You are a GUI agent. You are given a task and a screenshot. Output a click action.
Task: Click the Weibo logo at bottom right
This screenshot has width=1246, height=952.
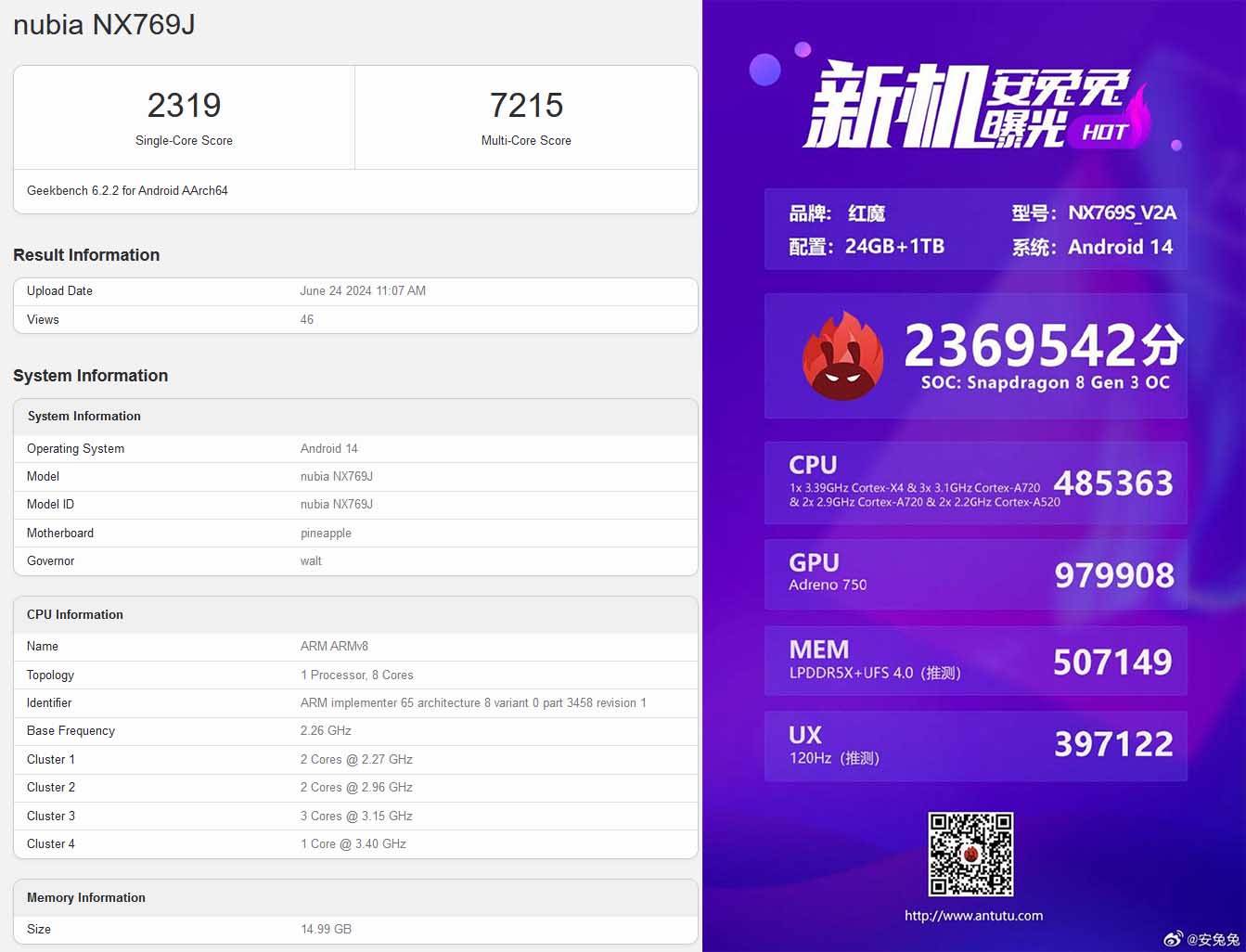(x=1174, y=939)
